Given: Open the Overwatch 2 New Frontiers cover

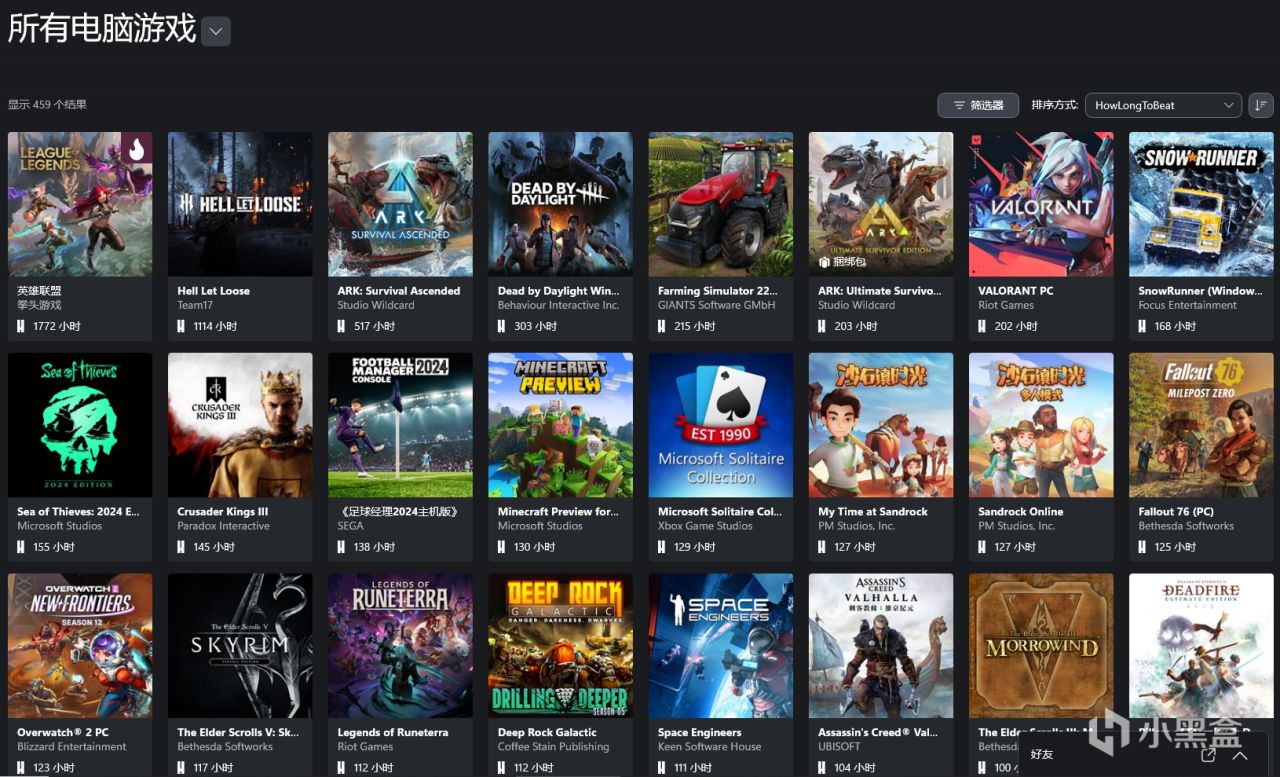Looking at the screenshot, I should (80, 646).
